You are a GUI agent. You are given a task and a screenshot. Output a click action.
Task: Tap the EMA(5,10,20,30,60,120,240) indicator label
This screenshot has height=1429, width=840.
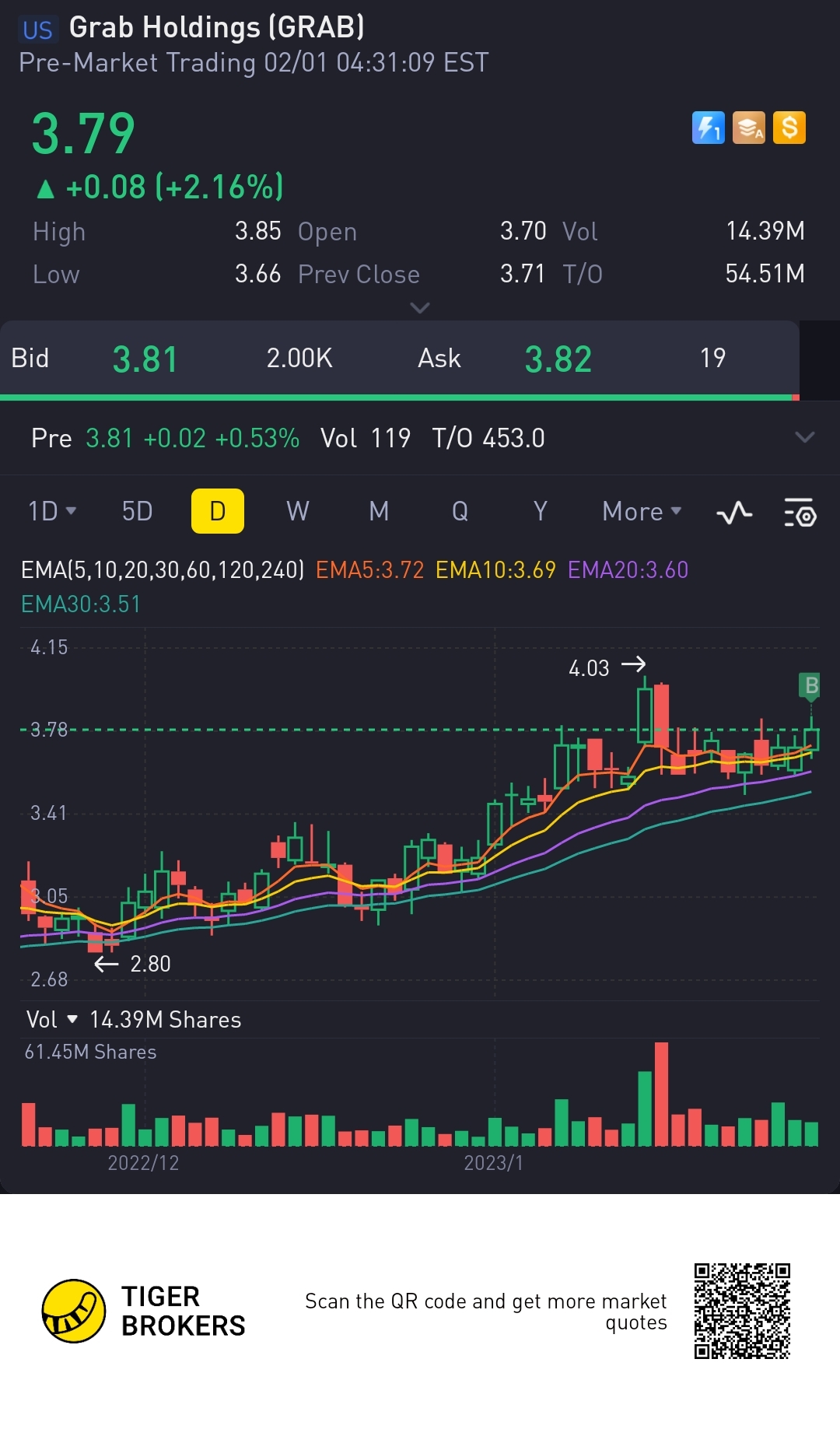[163, 570]
